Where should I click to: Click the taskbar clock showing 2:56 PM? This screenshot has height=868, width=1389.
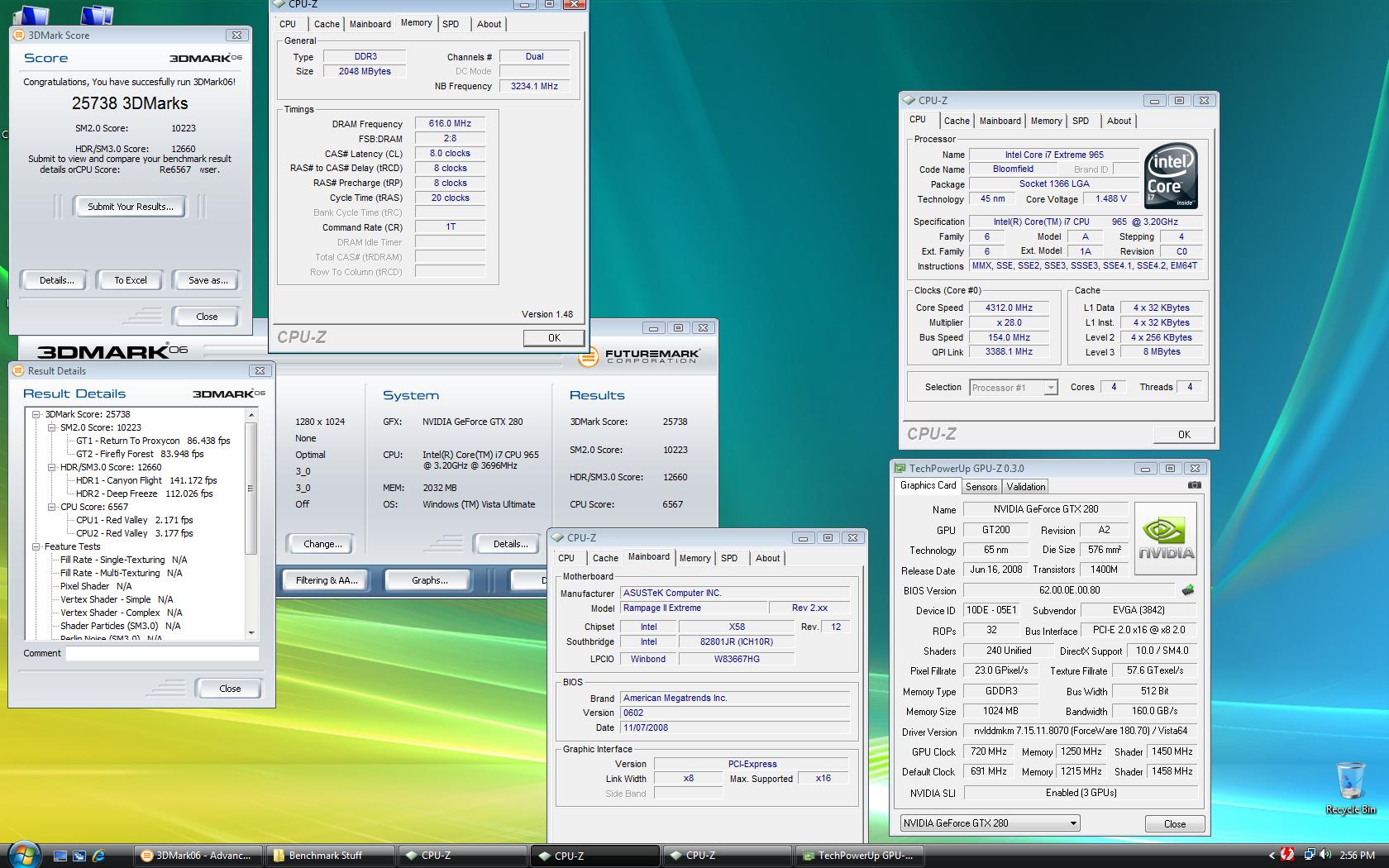[1357, 856]
